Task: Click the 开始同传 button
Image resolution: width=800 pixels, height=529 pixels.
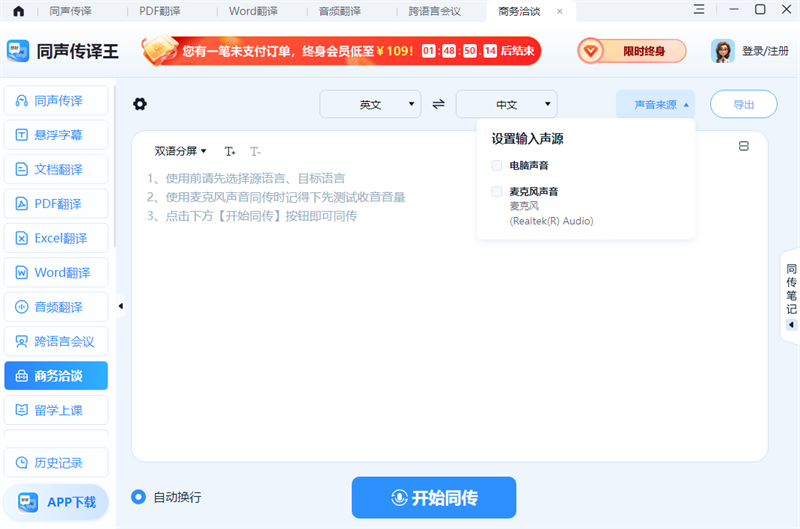Action: [x=433, y=497]
